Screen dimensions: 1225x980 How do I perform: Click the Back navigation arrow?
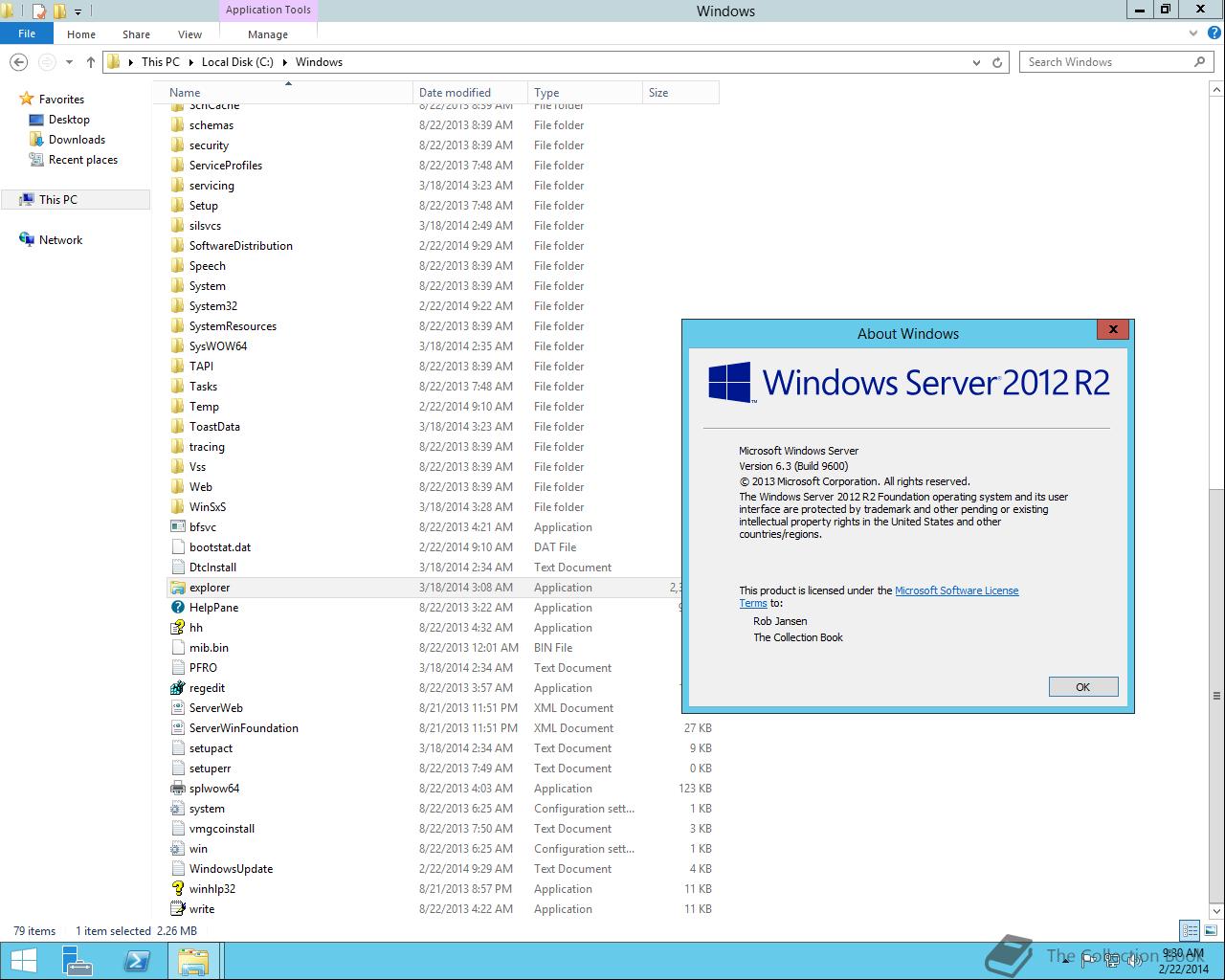click(x=18, y=62)
